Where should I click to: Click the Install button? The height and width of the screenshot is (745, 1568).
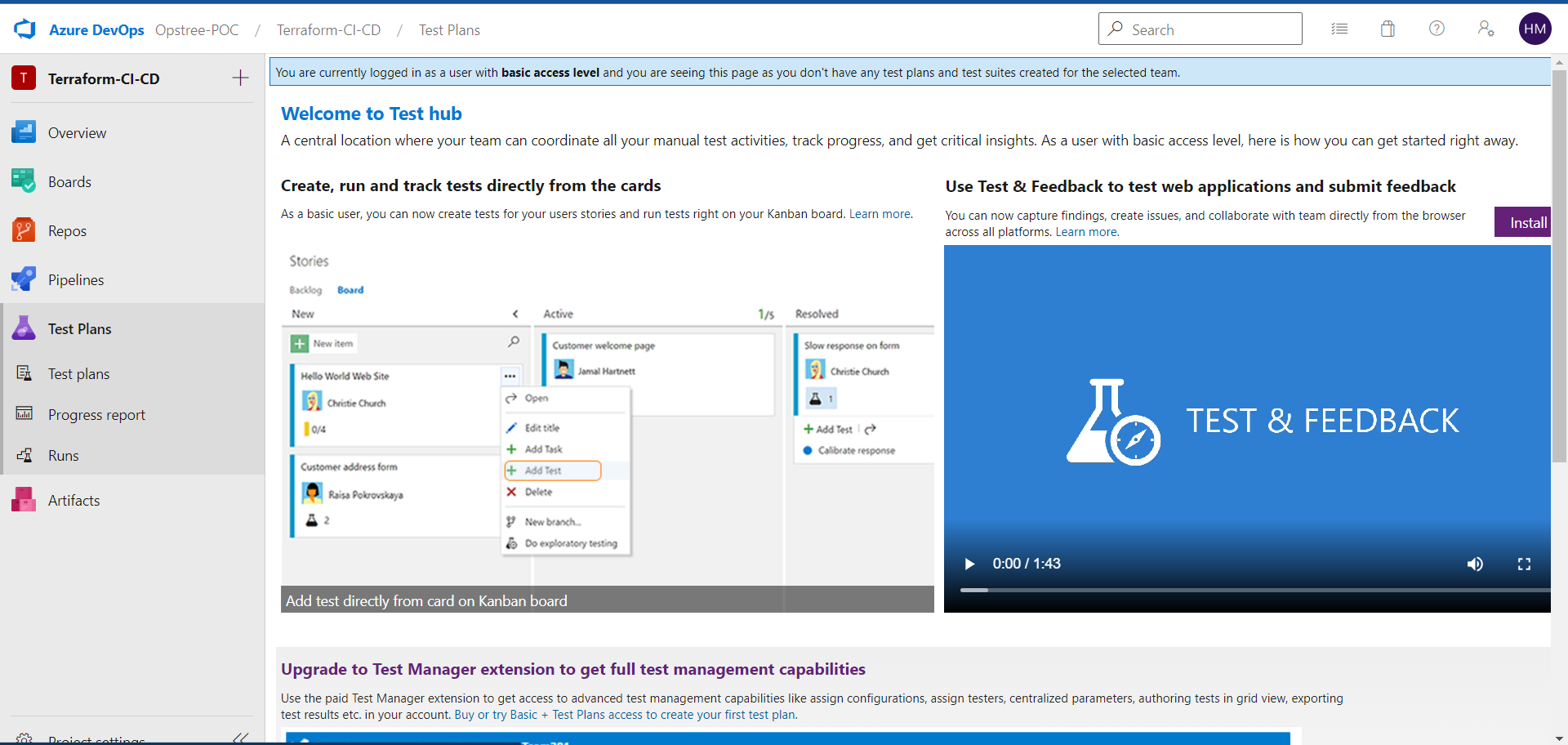coord(1522,222)
